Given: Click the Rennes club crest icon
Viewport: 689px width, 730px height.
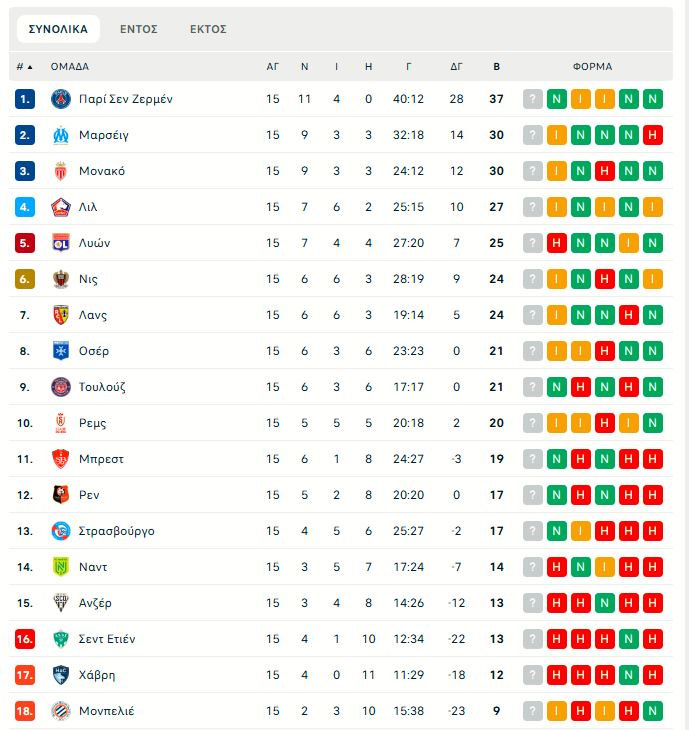Looking at the screenshot, I should tap(60, 495).
